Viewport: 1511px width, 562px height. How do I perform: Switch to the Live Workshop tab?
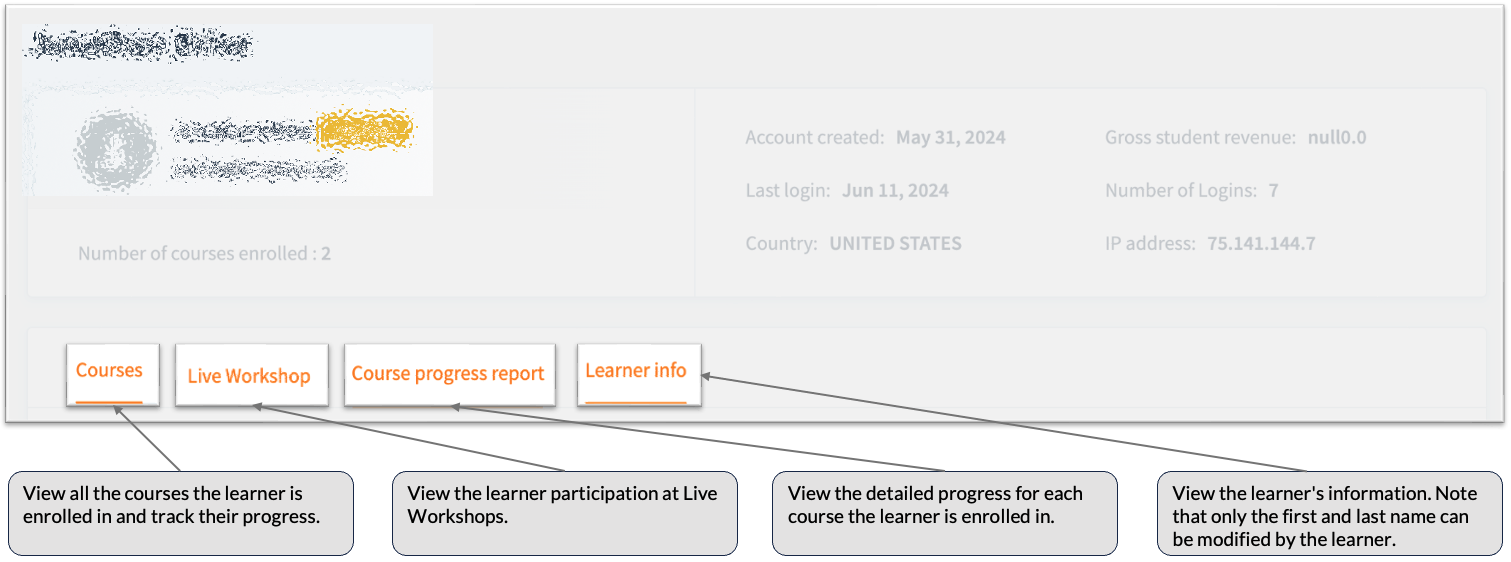tap(249, 376)
